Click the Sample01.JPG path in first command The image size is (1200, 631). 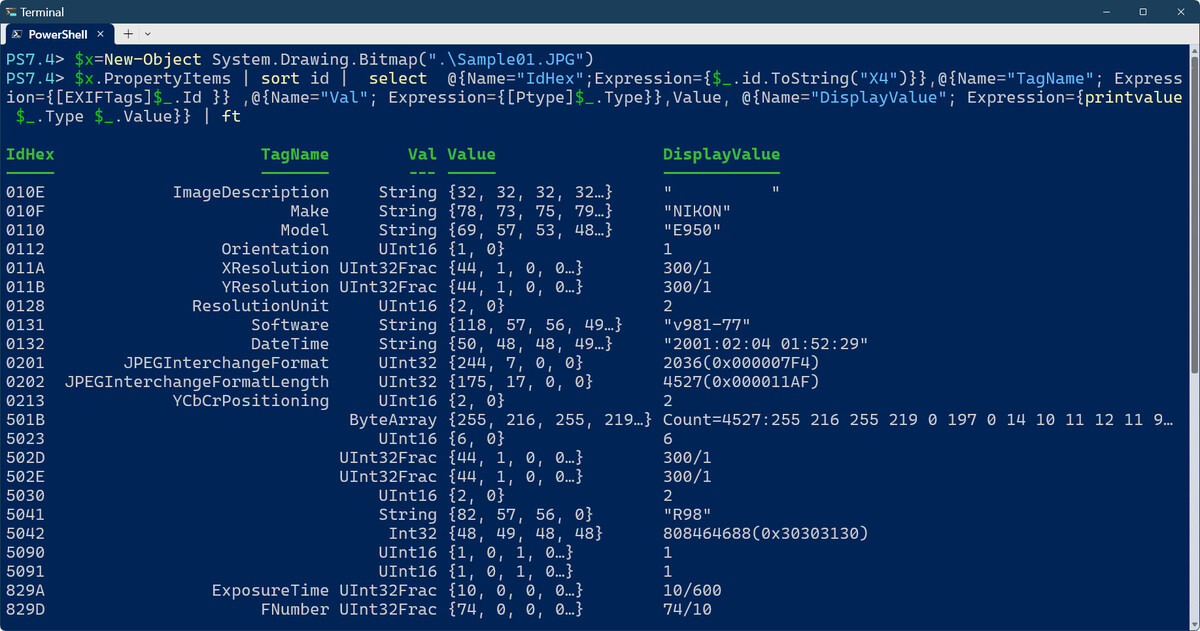511,59
